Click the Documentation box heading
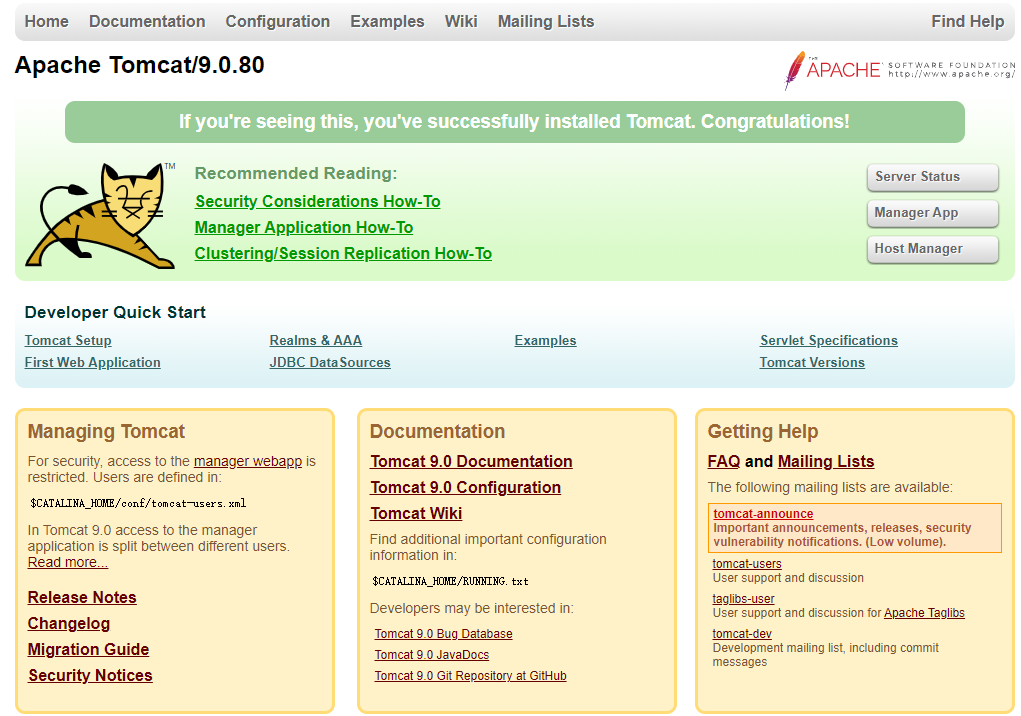The image size is (1021, 716). 438,432
